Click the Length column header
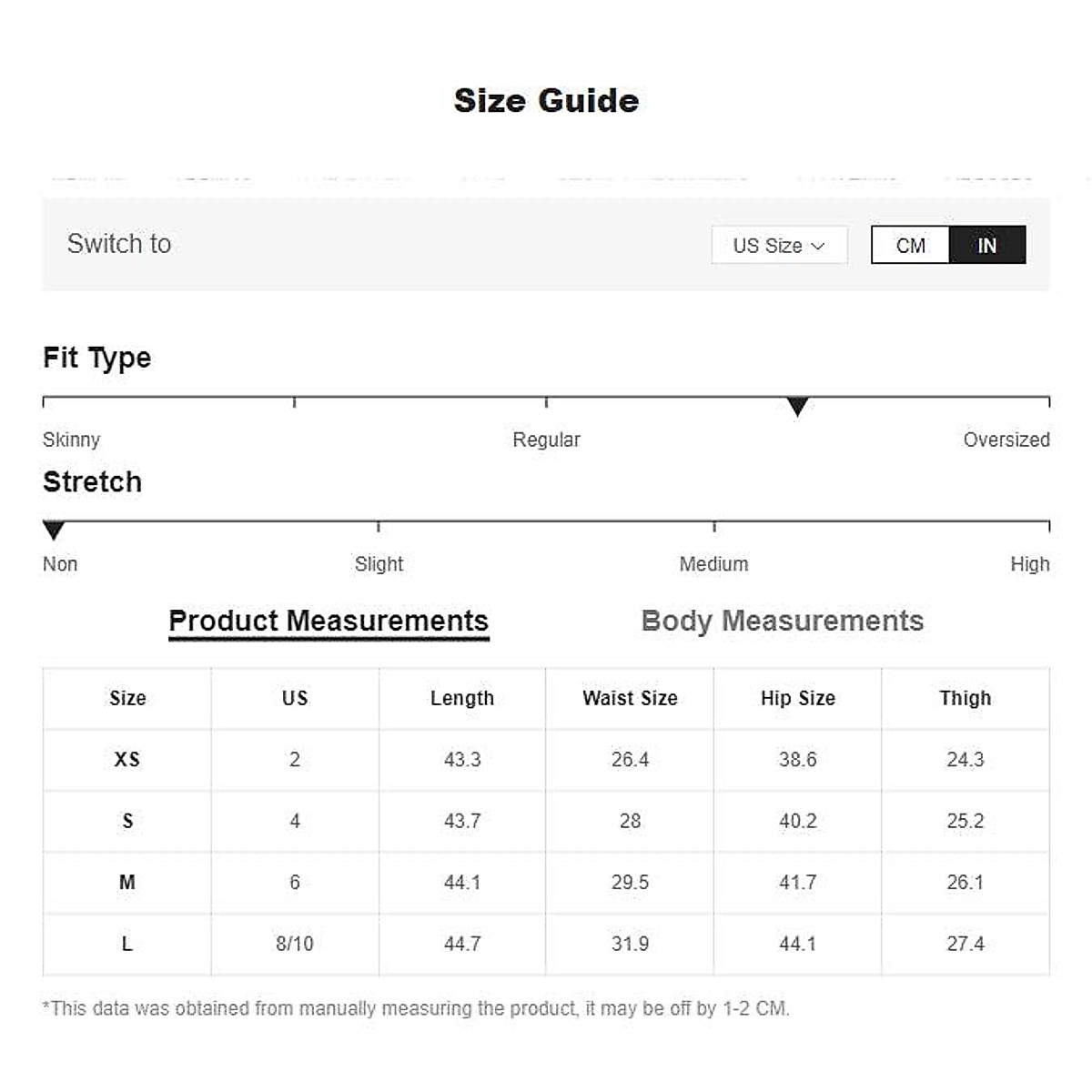Image resolution: width=1092 pixels, height=1092 pixels. tap(462, 698)
